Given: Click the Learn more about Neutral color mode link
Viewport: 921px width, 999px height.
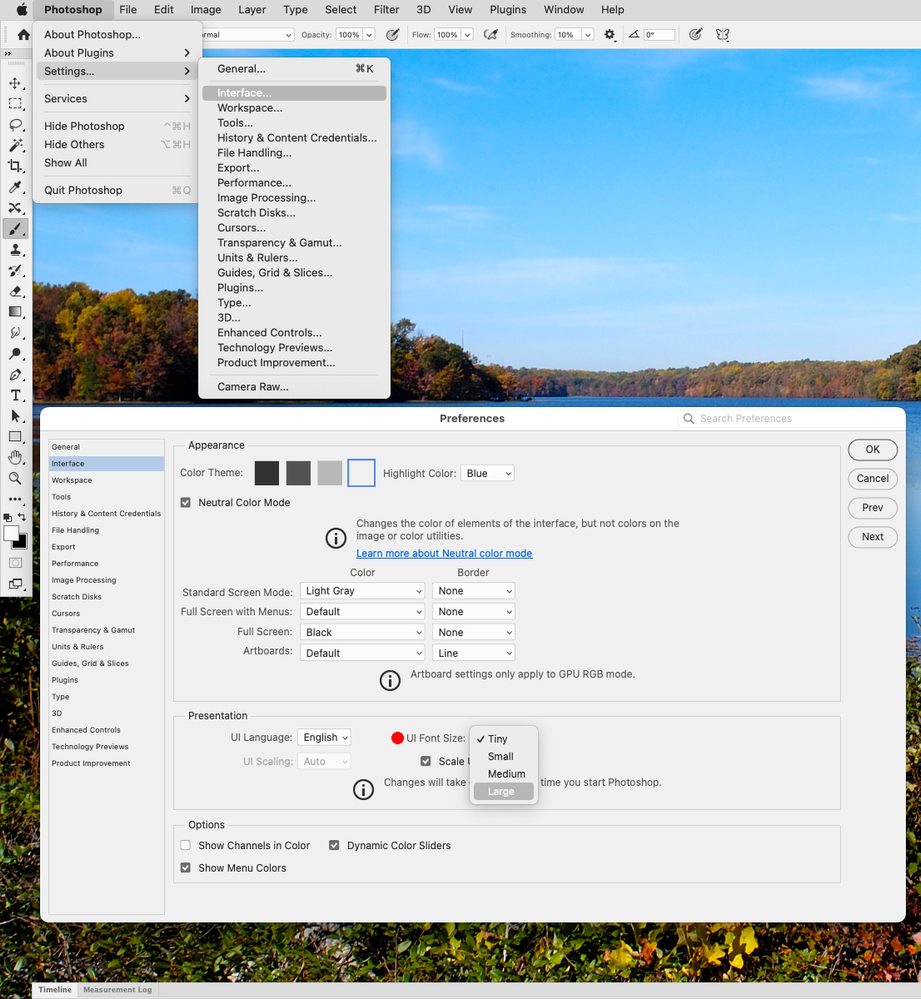Looking at the screenshot, I should [x=443, y=553].
